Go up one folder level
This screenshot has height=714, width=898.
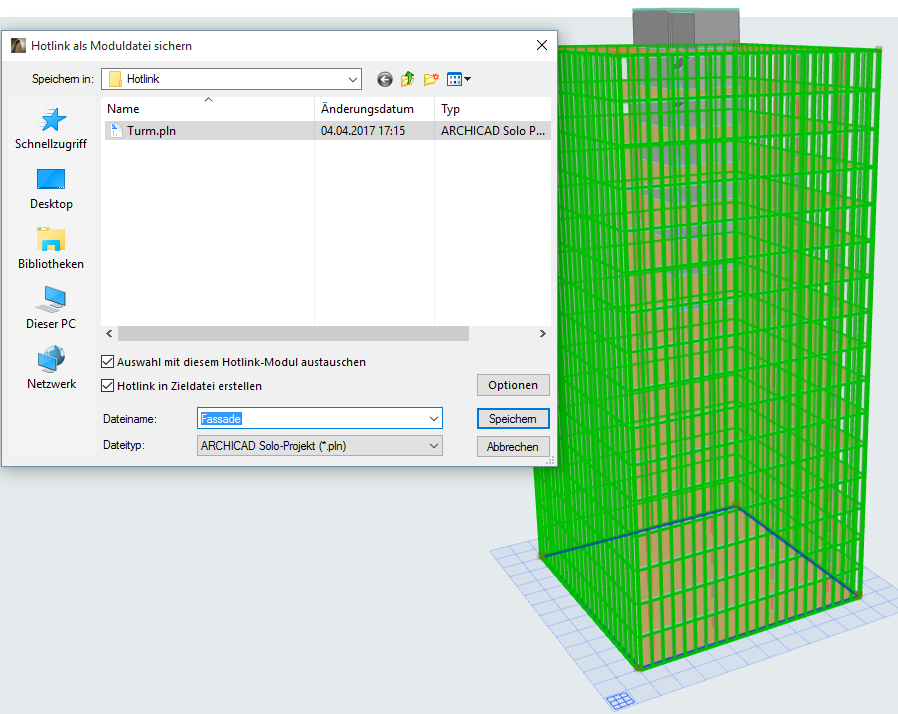(x=408, y=79)
